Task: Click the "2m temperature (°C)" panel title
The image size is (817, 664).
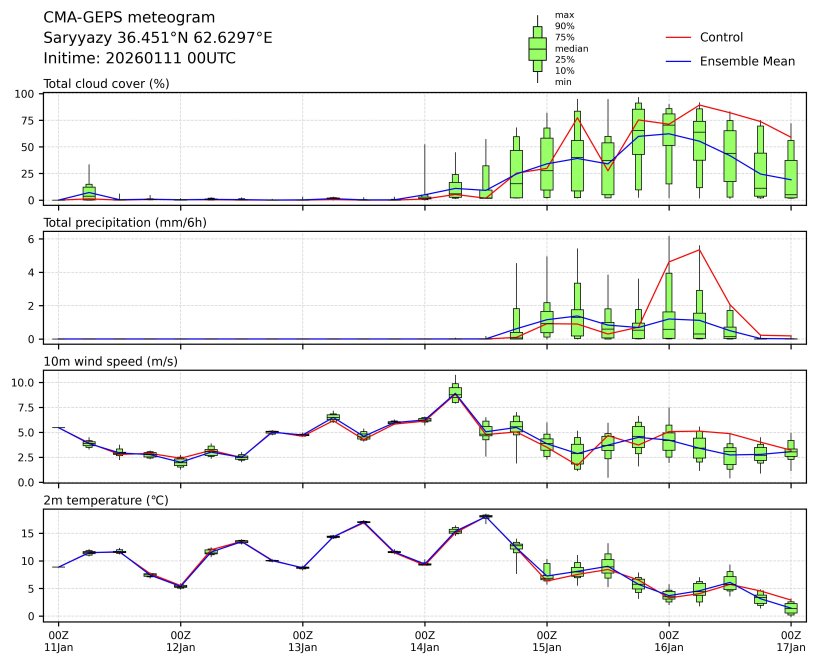Action: click(106, 501)
